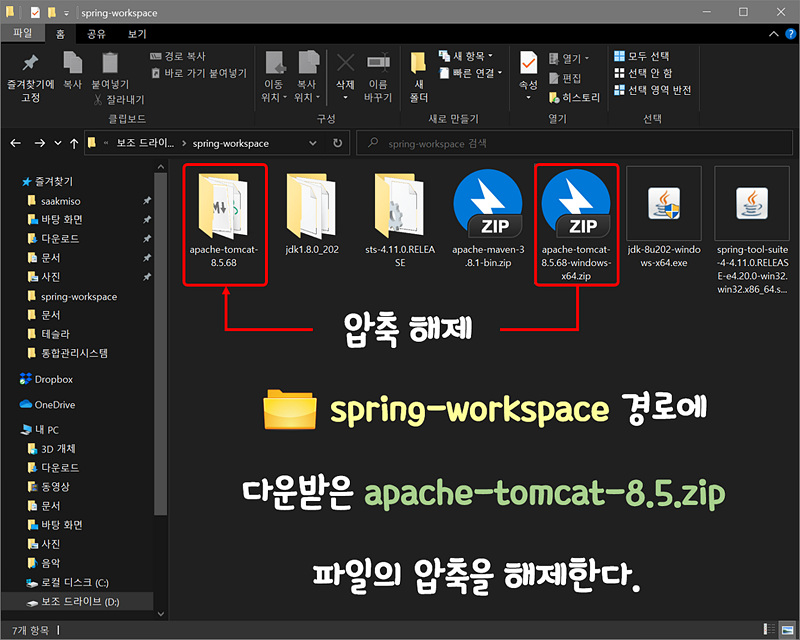This screenshot has width=800, height=640.
Task: Select apache-maven-3.8.1-bin.zip file
Action: coord(488,220)
